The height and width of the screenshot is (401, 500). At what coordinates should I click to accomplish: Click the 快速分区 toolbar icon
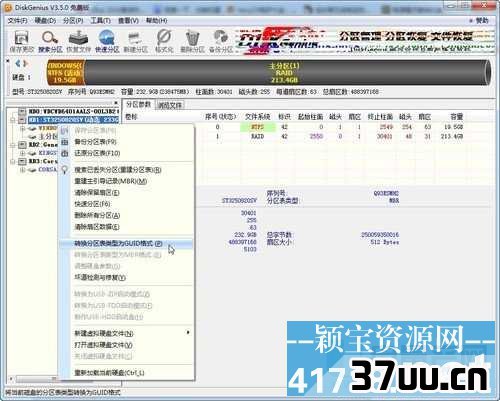[x=107, y=38]
